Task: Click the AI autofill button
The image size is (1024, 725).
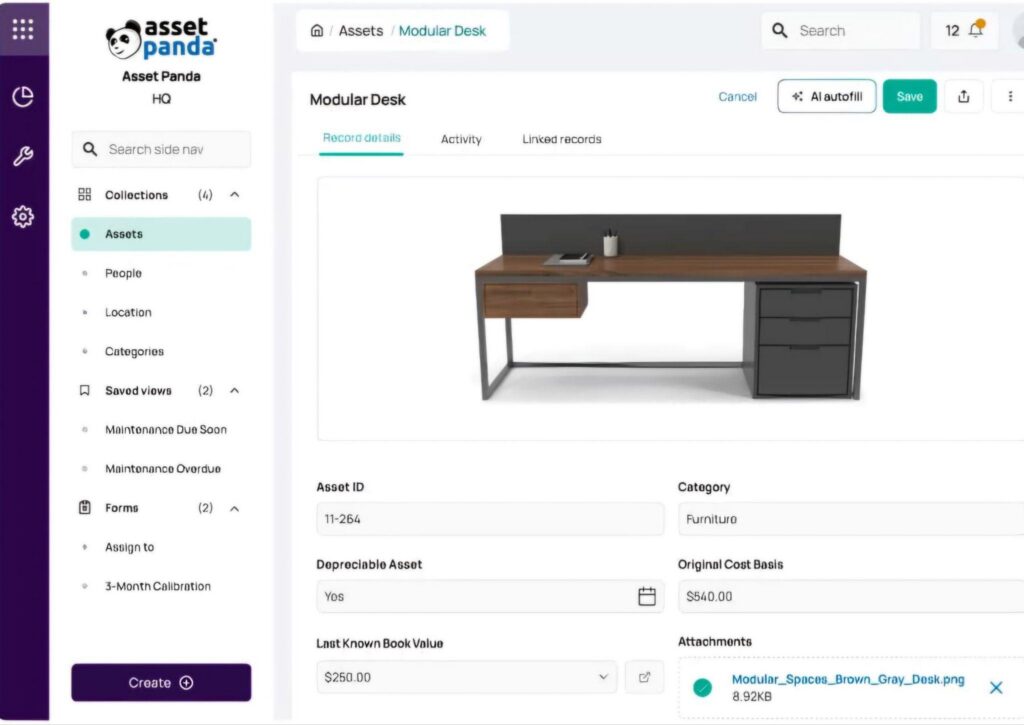Action: point(827,97)
